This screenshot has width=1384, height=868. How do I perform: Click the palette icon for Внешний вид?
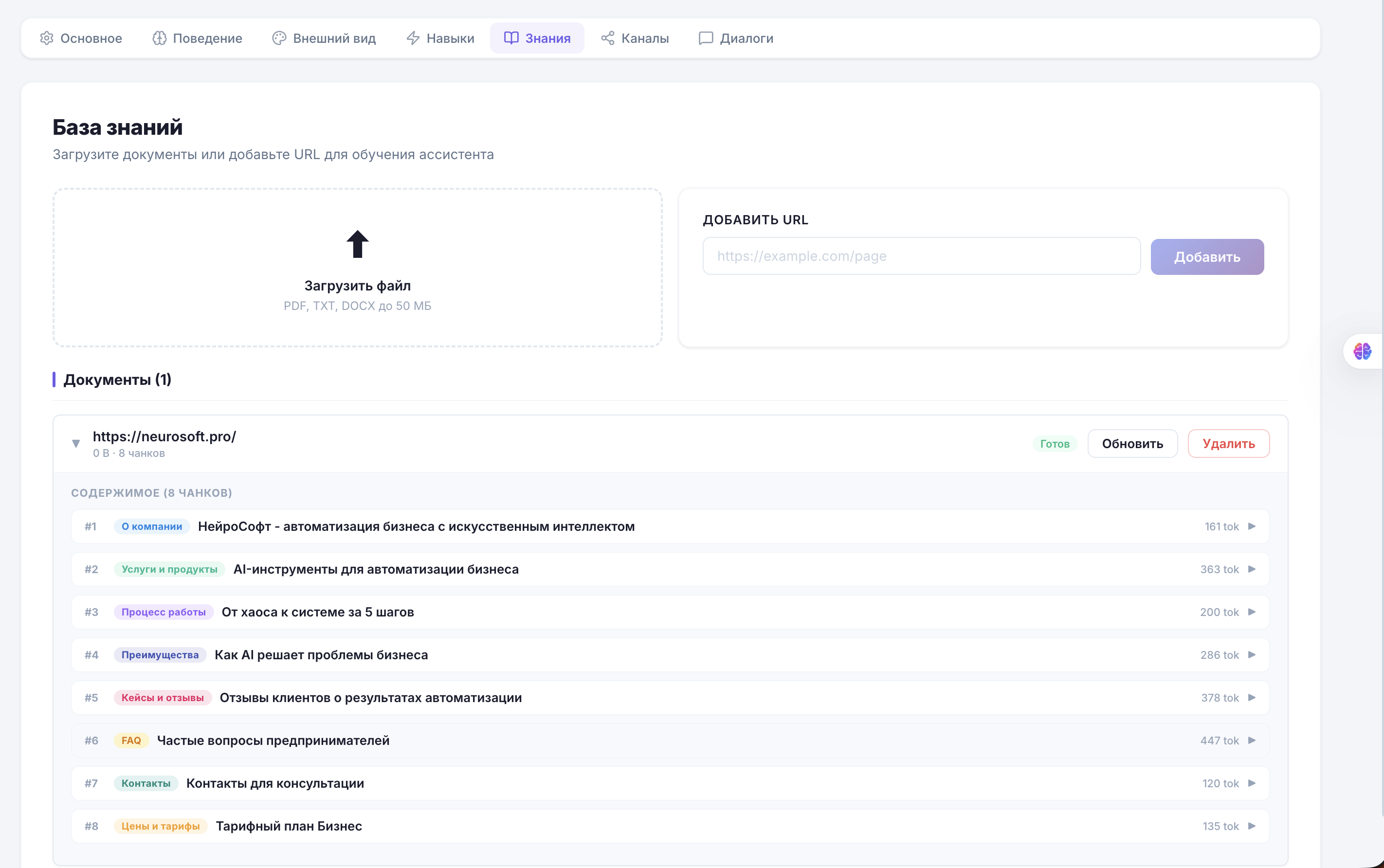pyautogui.click(x=279, y=38)
